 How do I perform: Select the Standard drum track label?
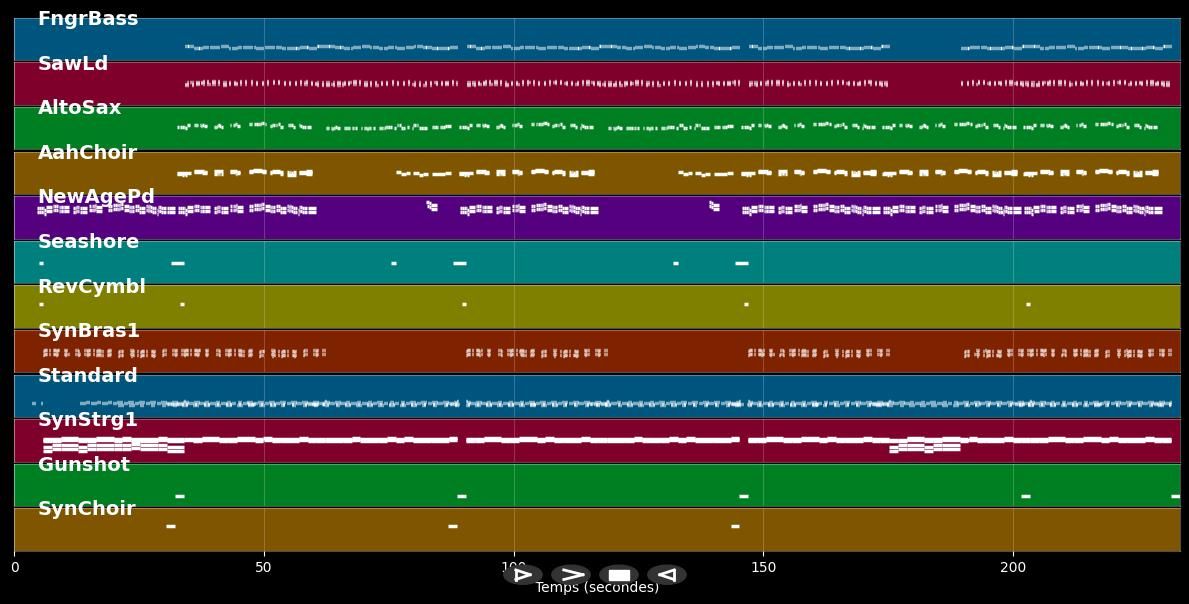point(87,376)
